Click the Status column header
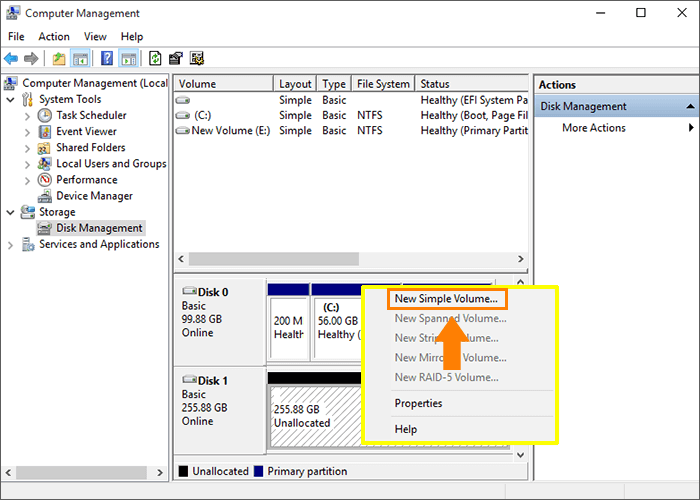700x500 pixels. click(x=471, y=84)
